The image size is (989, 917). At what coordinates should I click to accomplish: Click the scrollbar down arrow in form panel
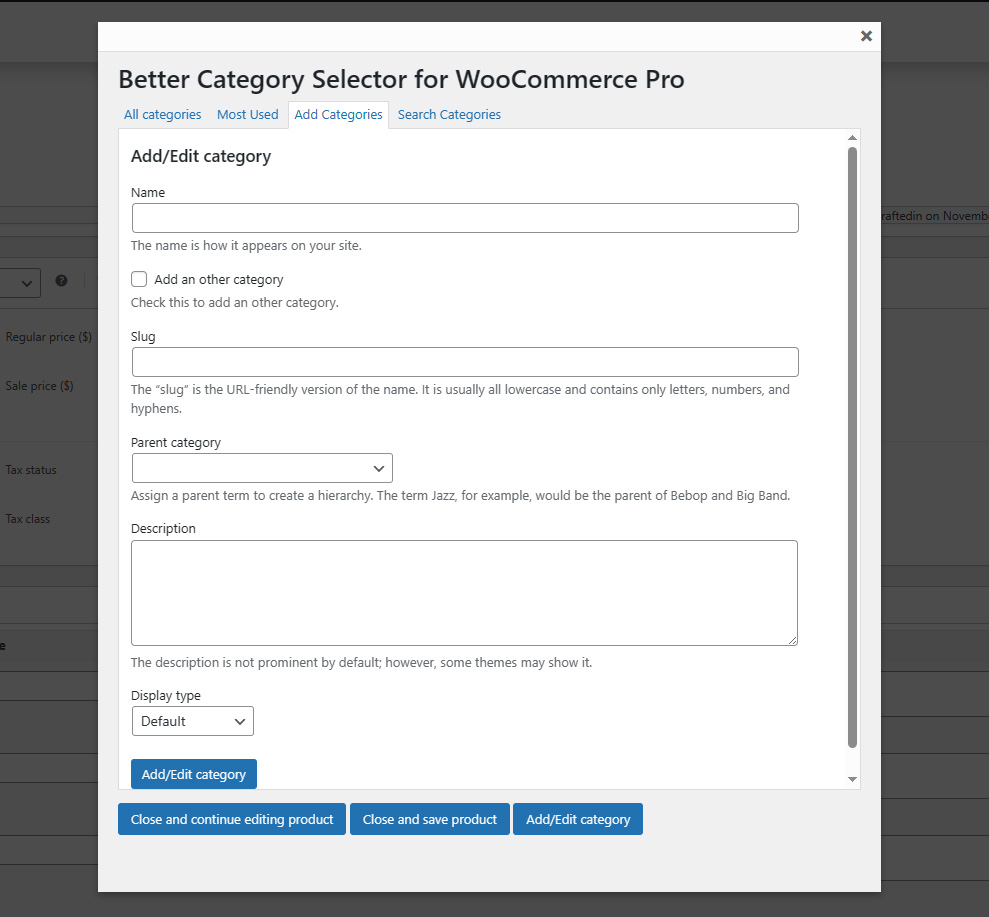tap(852, 780)
